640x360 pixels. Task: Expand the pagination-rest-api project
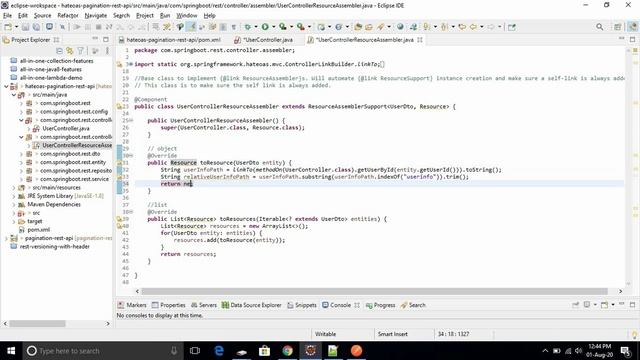tap(6, 238)
